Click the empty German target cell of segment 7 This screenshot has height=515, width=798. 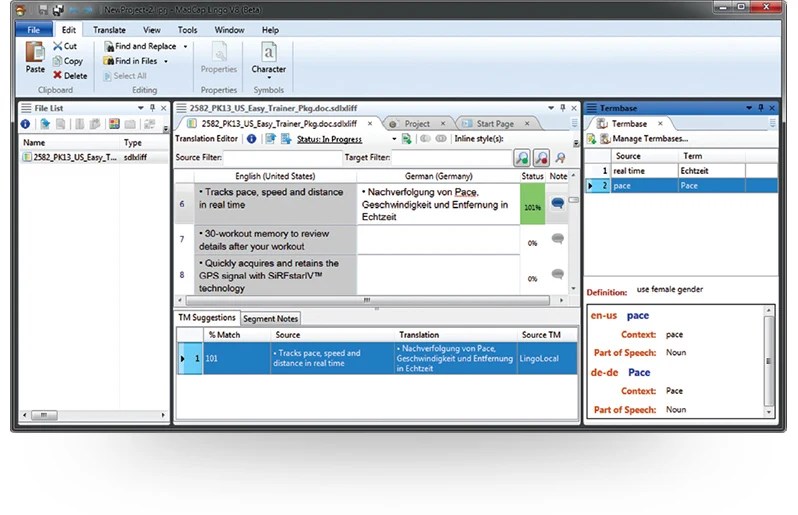pyautogui.click(x=438, y=240)
